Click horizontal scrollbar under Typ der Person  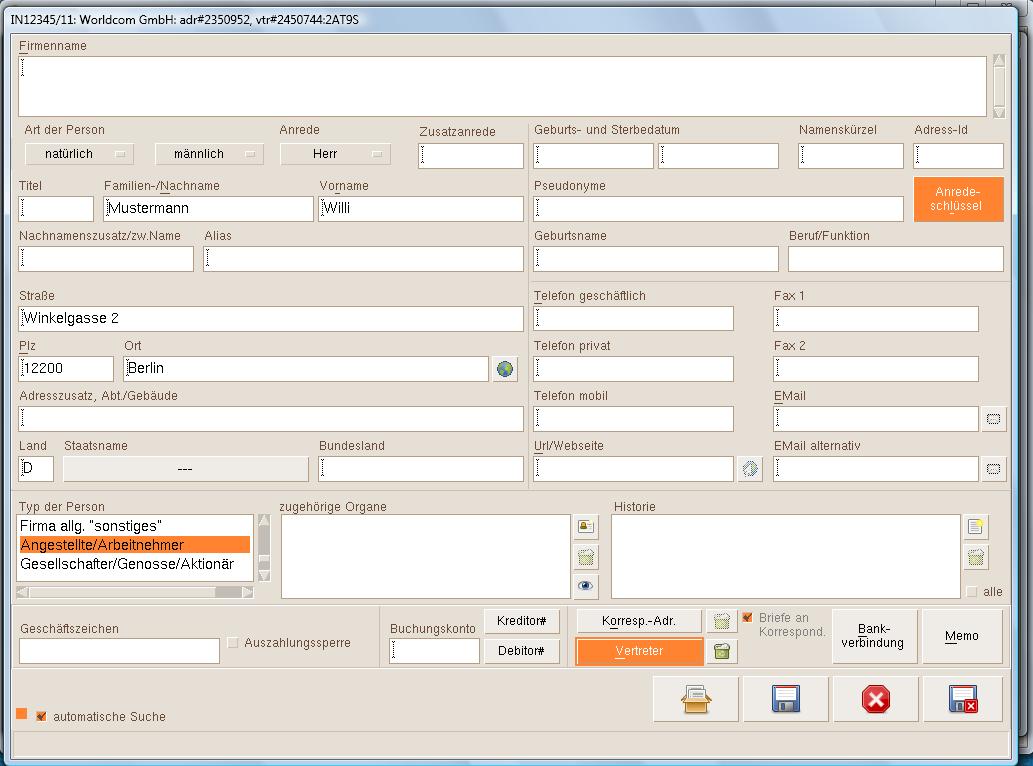134,592
